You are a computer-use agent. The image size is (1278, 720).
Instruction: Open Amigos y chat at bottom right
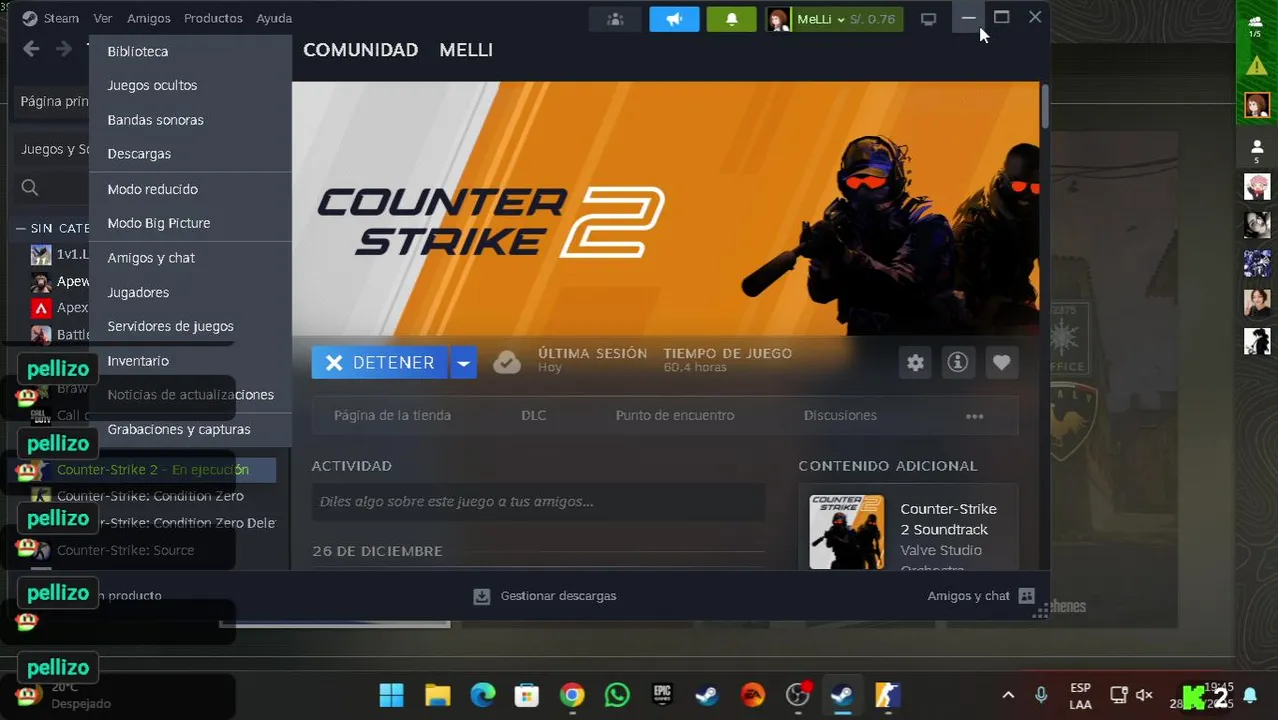[968, 595]
